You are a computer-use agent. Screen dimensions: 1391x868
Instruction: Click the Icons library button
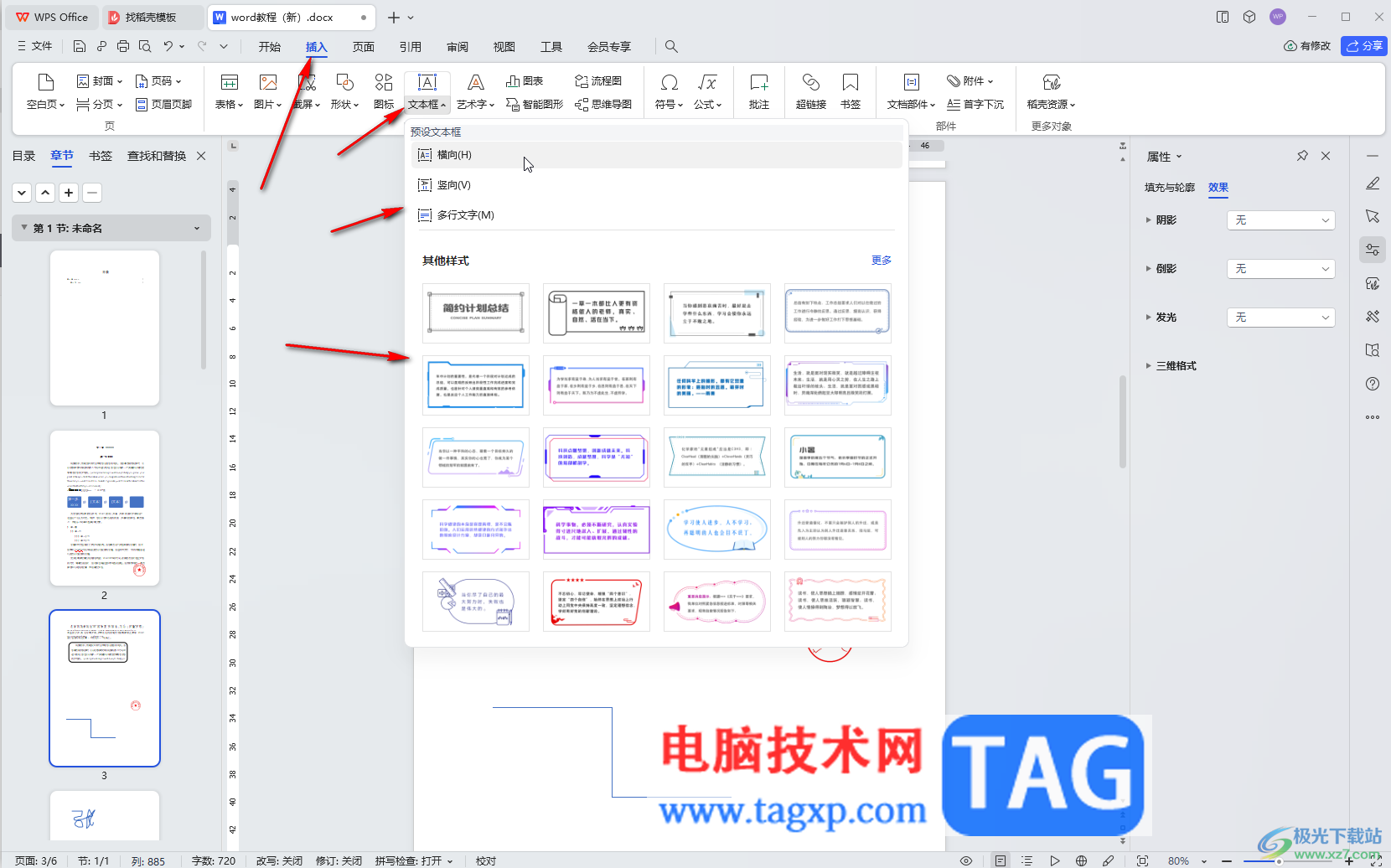pyautogui.click(x=384, y=92)
